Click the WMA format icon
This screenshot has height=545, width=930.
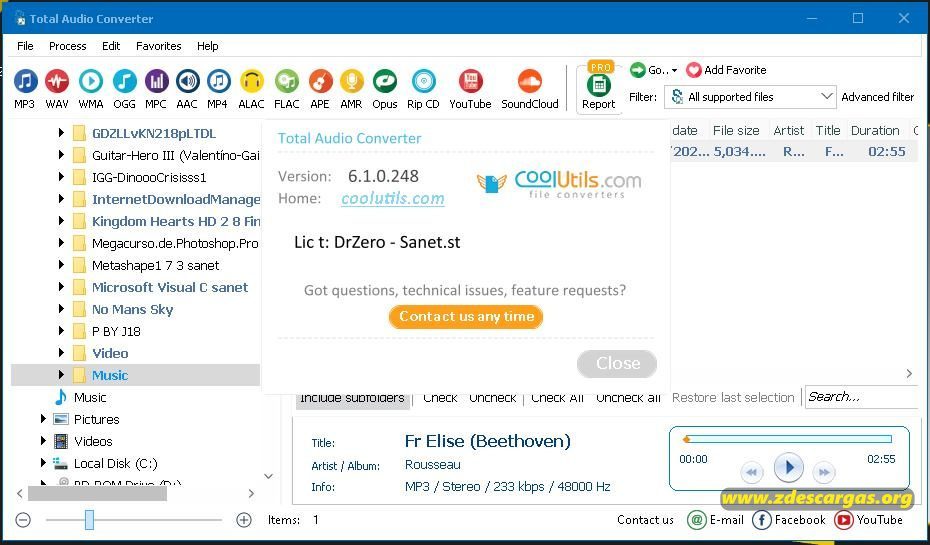(x=91, y=82)
